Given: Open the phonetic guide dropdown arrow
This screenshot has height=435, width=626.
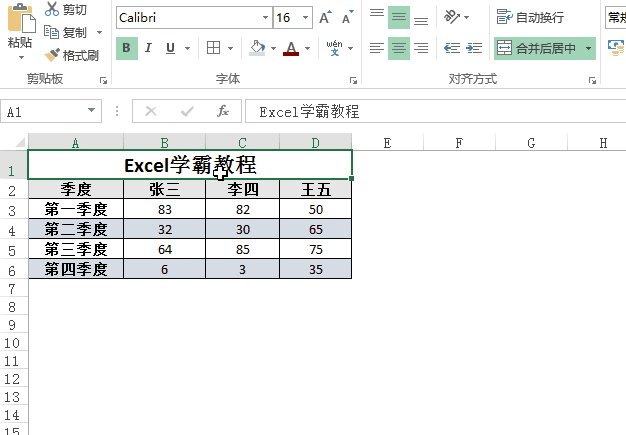Looking at the screenshot, I should tap(351, 48).
